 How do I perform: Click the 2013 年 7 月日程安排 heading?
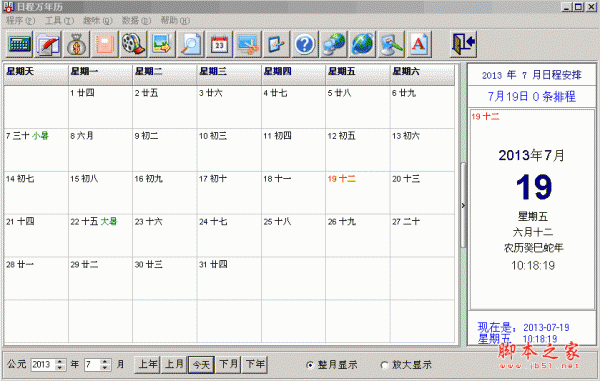(x=532, y=75)
